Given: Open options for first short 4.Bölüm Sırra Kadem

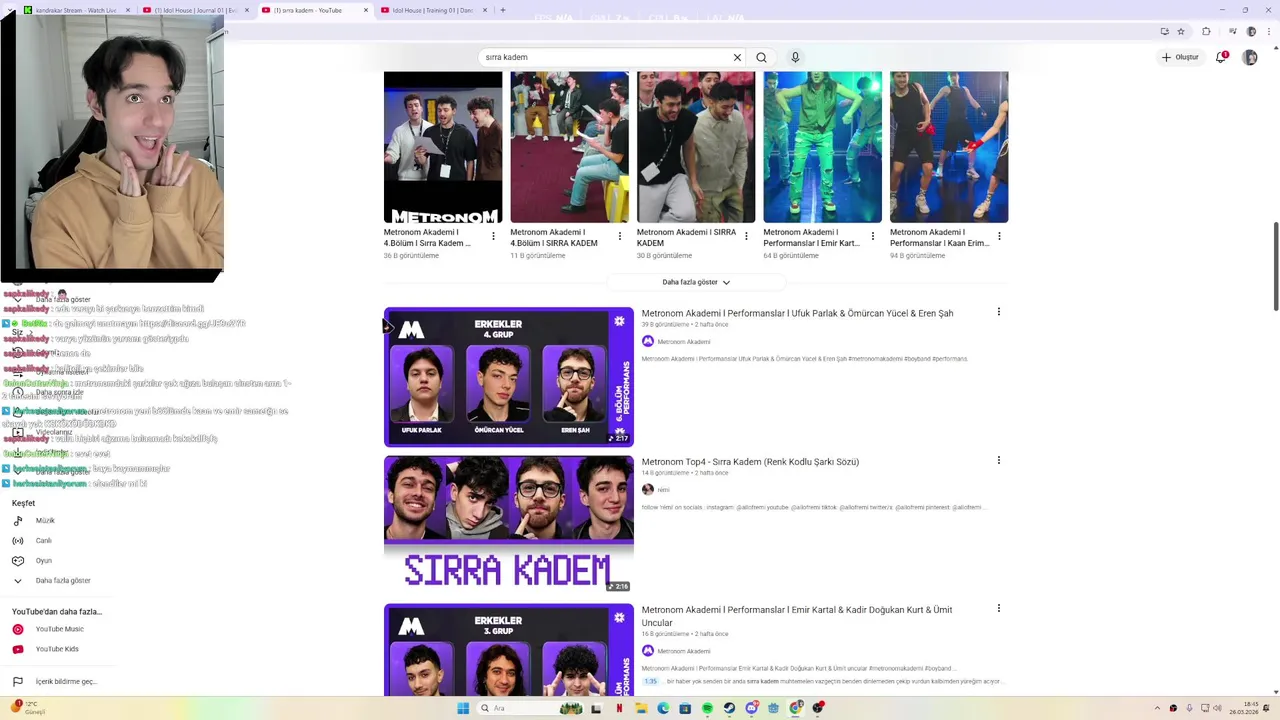Looking at the screenshot, I should click(493, 236).
